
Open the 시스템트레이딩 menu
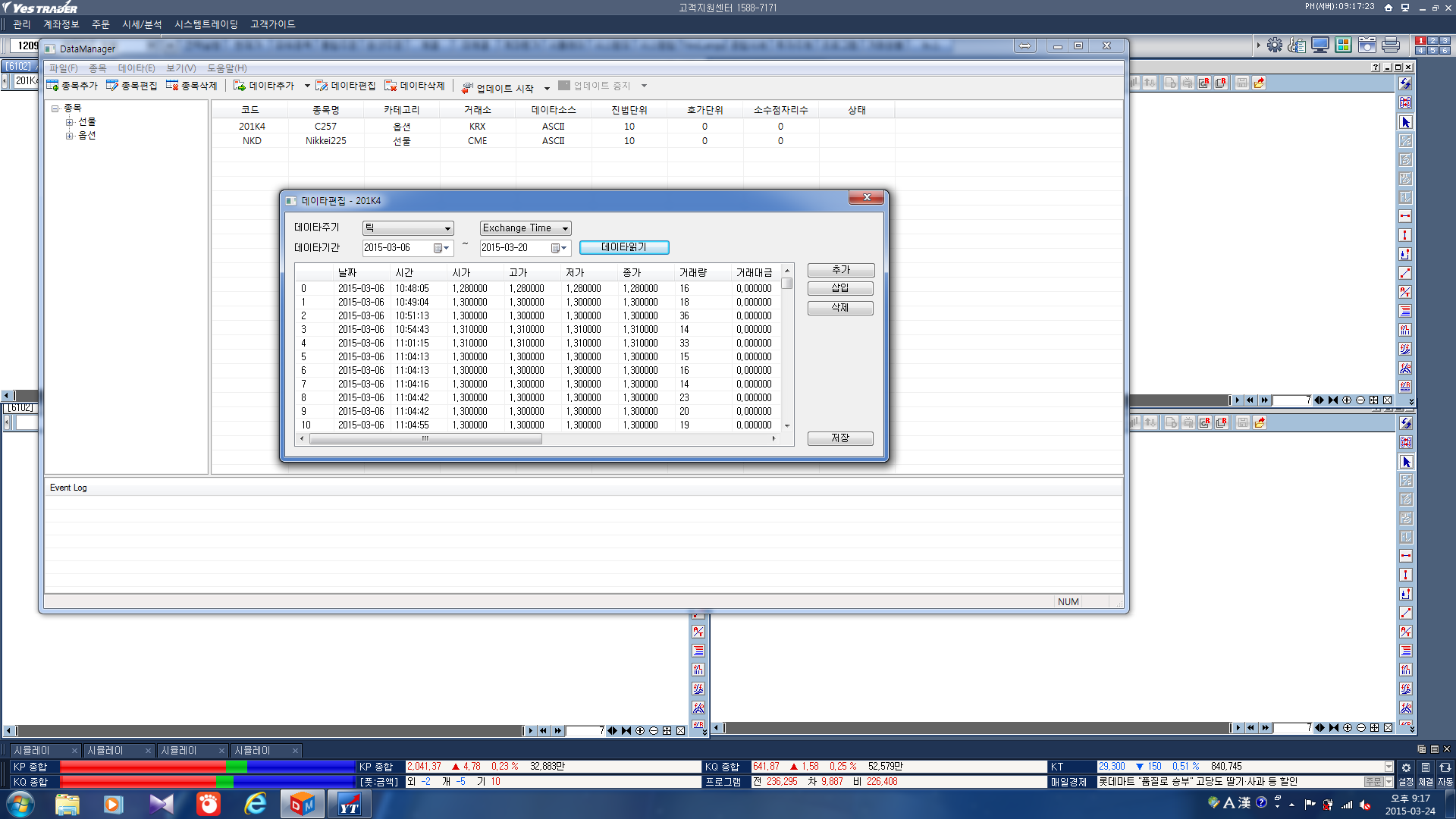(x=206, y=24)
